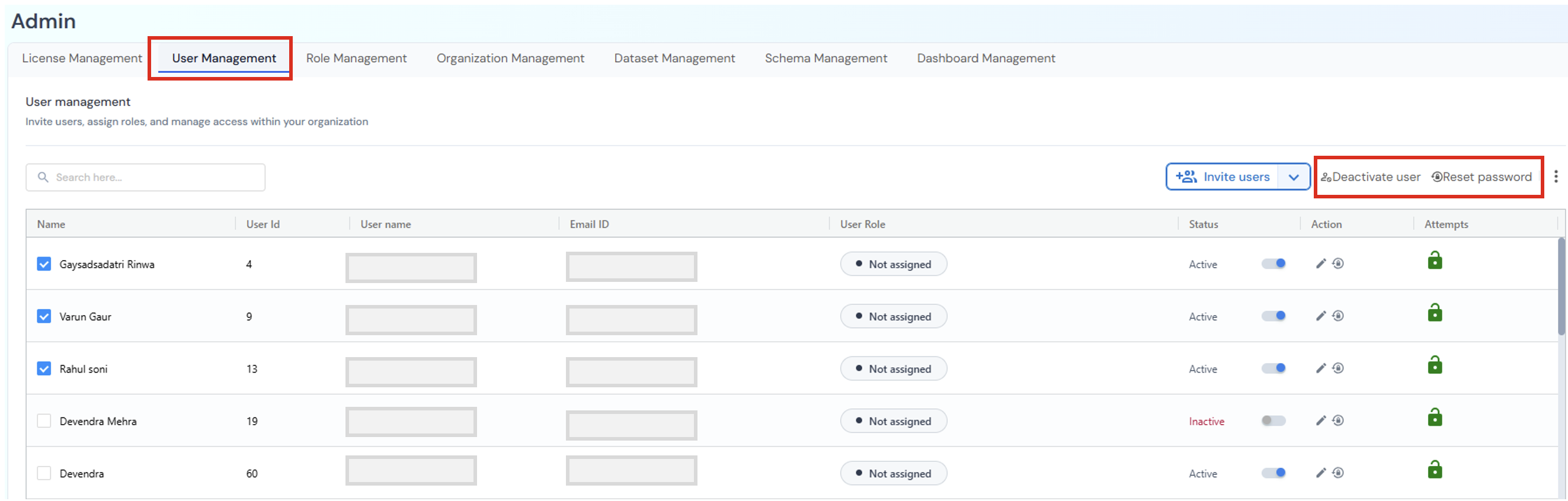Toggle the Active status switch for Varun Gaur
1568x501 pixels.
(x=1273, y=316)
